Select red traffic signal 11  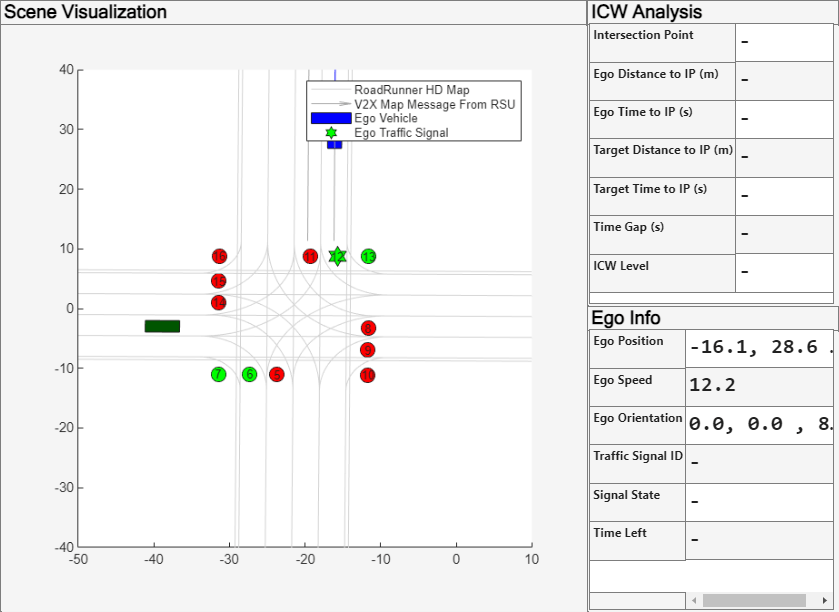click(x=310, y=256)
